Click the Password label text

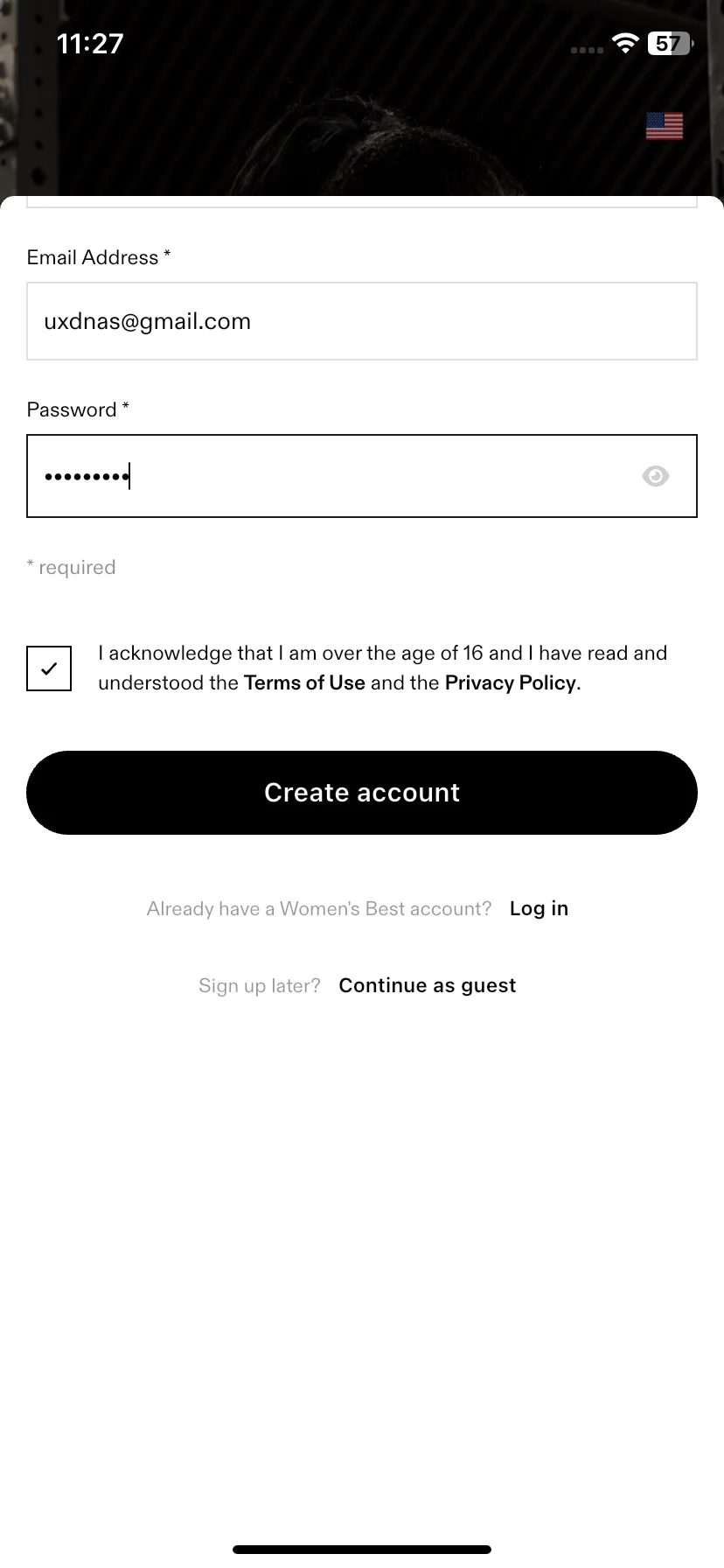click(x=78, y=409)
